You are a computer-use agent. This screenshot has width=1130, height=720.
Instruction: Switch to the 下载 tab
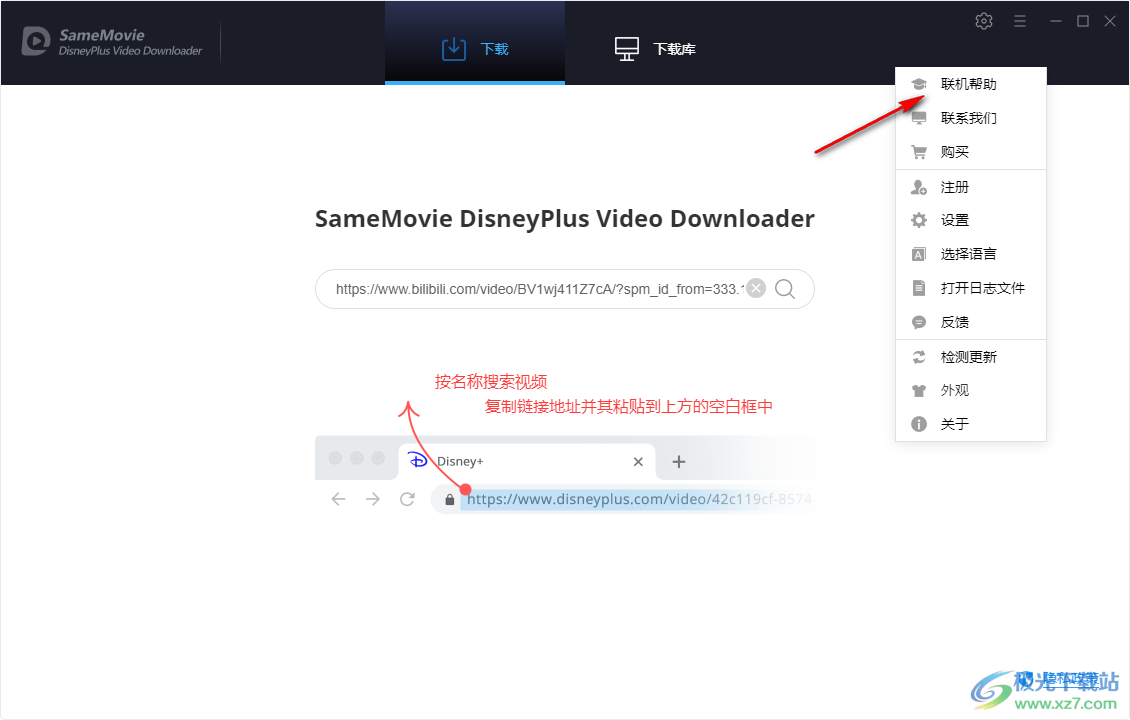(x=475, y=45)
